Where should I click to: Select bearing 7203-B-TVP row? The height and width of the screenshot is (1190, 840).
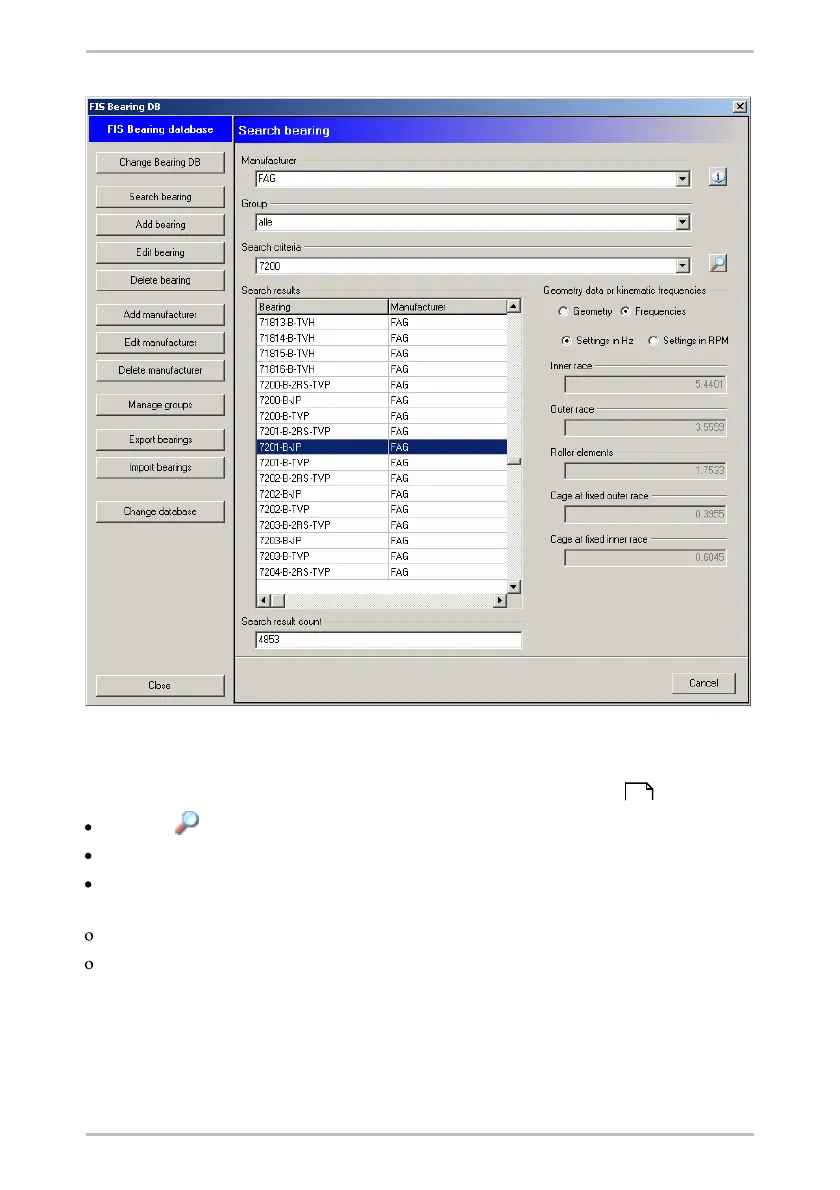click(382, 556)
